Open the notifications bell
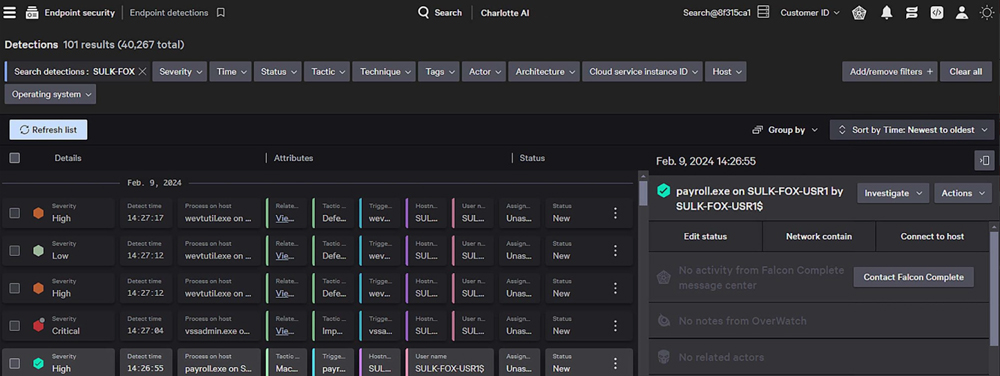Viewport: 1000px width, 376px height. click(886, 13)
